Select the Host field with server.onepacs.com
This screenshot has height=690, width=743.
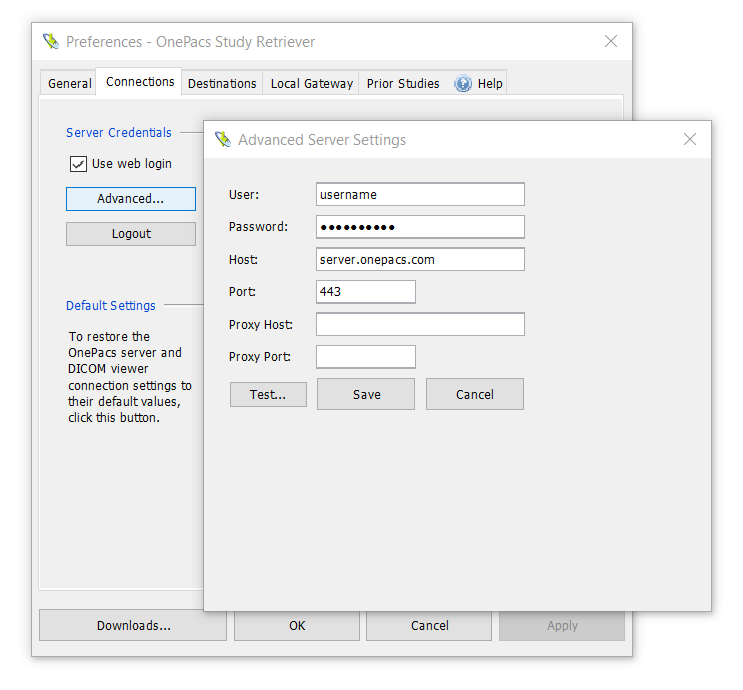click(420, 259)
